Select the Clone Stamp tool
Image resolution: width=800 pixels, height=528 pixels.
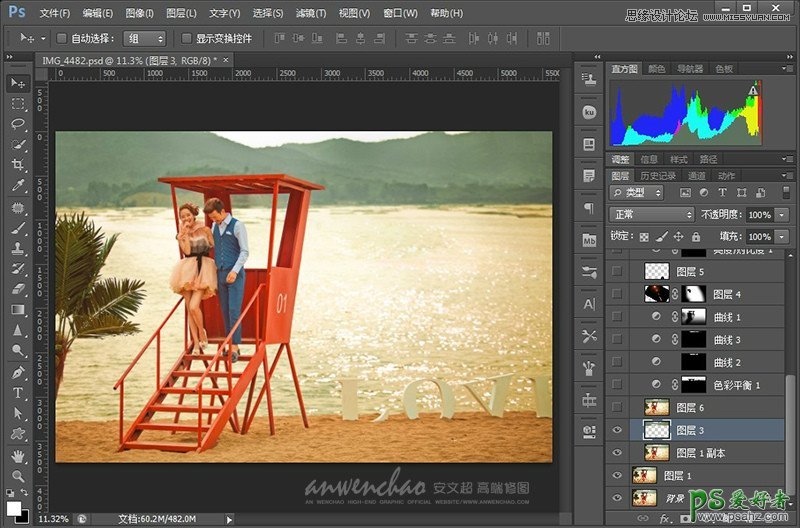coord(18,248)
